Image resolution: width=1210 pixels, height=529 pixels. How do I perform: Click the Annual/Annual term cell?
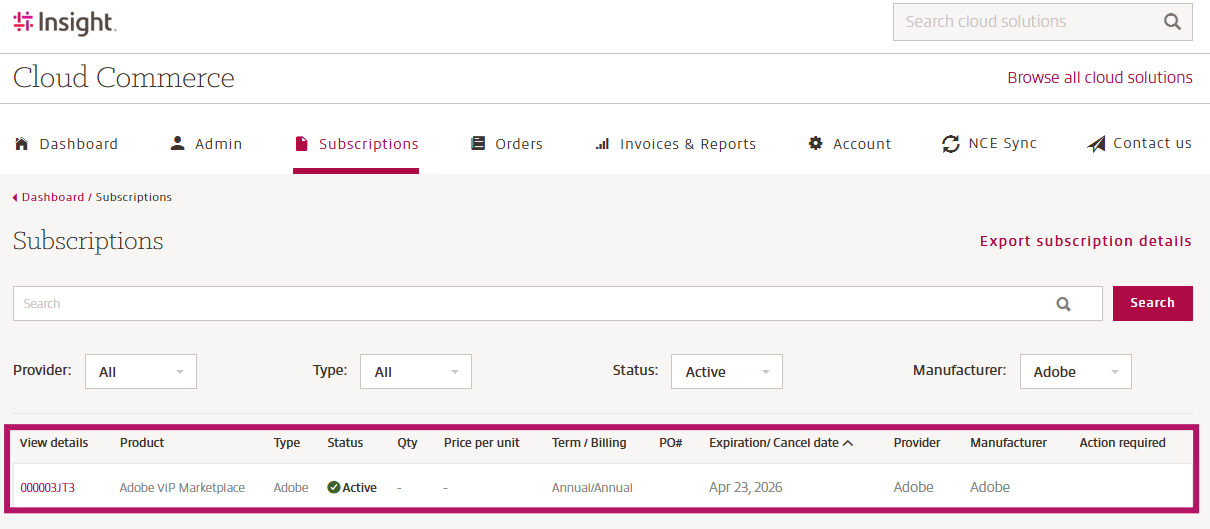[592, 488]
